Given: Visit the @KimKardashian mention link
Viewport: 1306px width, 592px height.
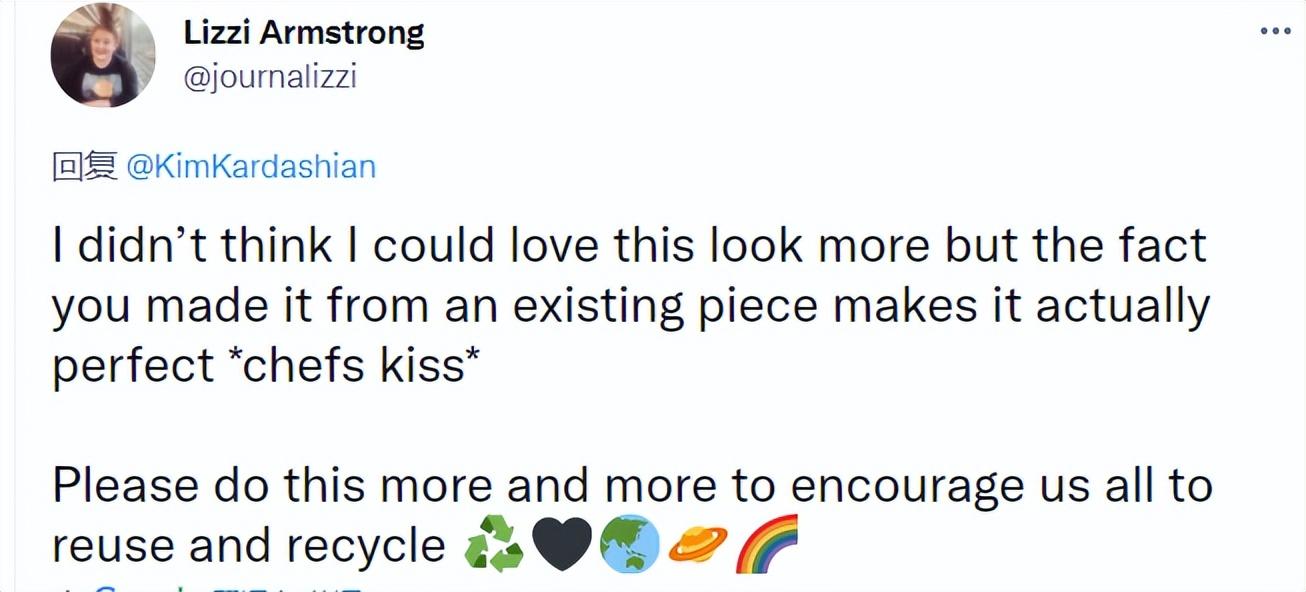Looking at the screenshot, I should pos(250,165).
